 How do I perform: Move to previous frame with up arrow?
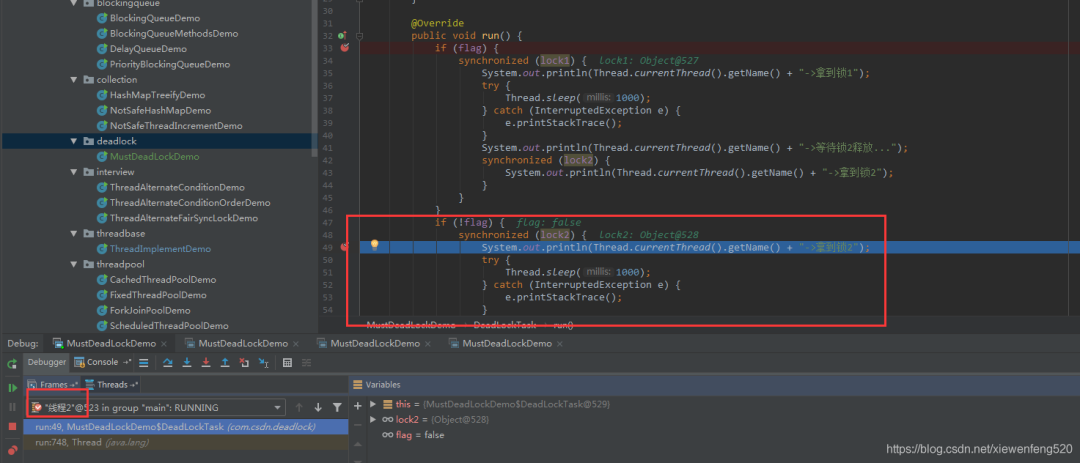click(x=299, y=407)
